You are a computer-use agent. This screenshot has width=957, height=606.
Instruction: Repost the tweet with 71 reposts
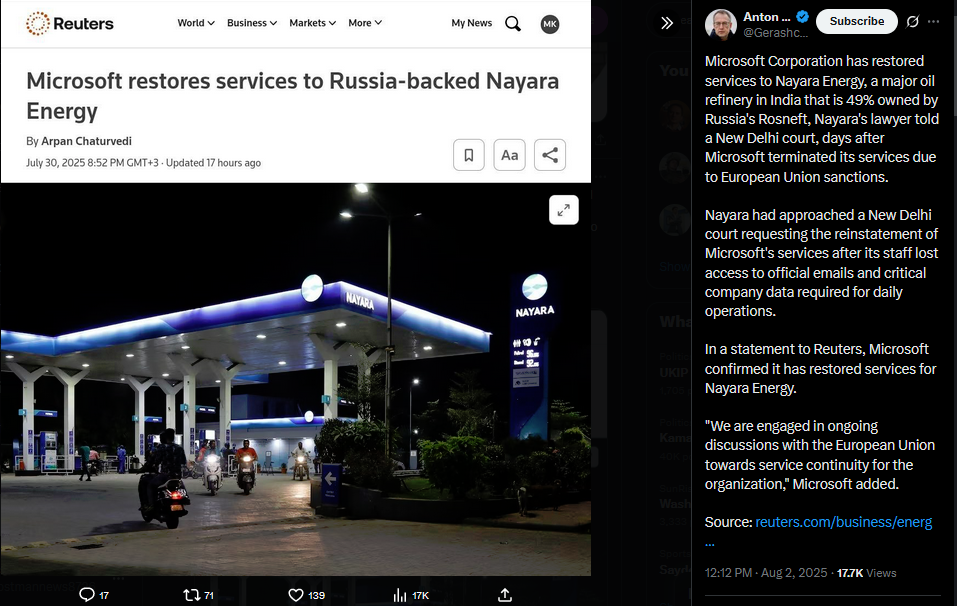tap(192, 594)
